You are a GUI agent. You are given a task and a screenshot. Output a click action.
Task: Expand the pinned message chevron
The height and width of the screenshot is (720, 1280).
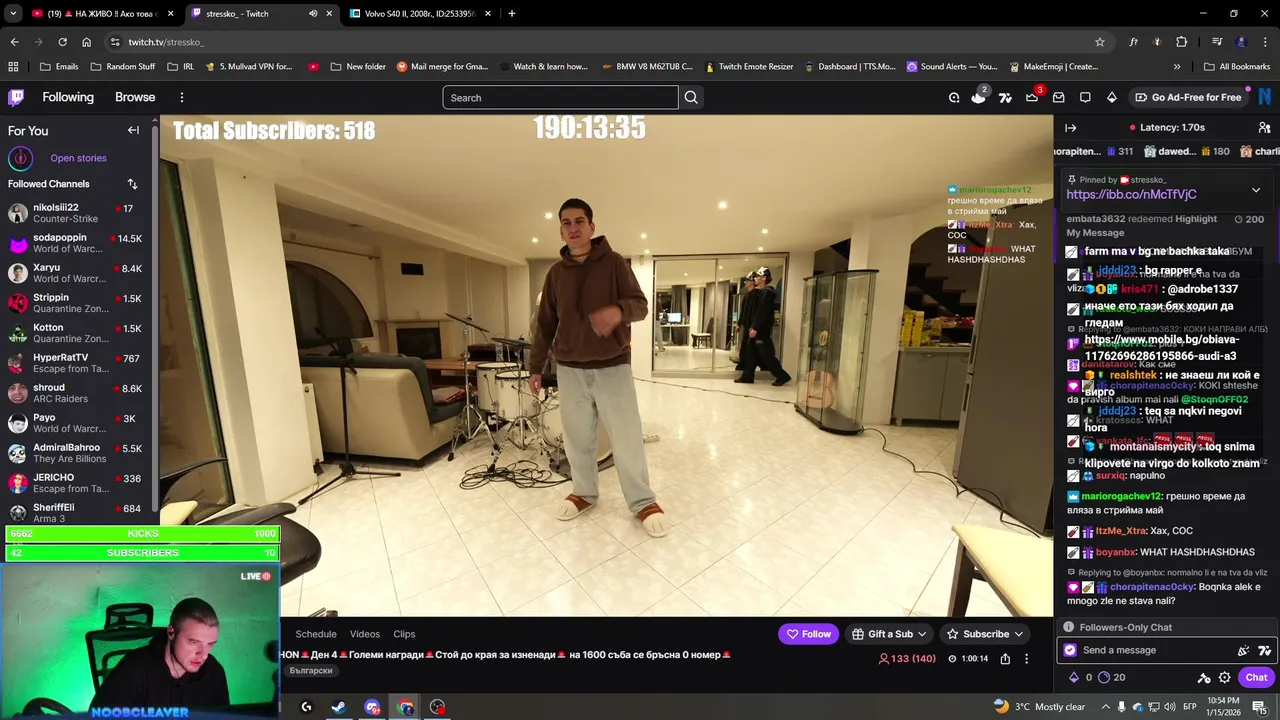click(1256, 190)
